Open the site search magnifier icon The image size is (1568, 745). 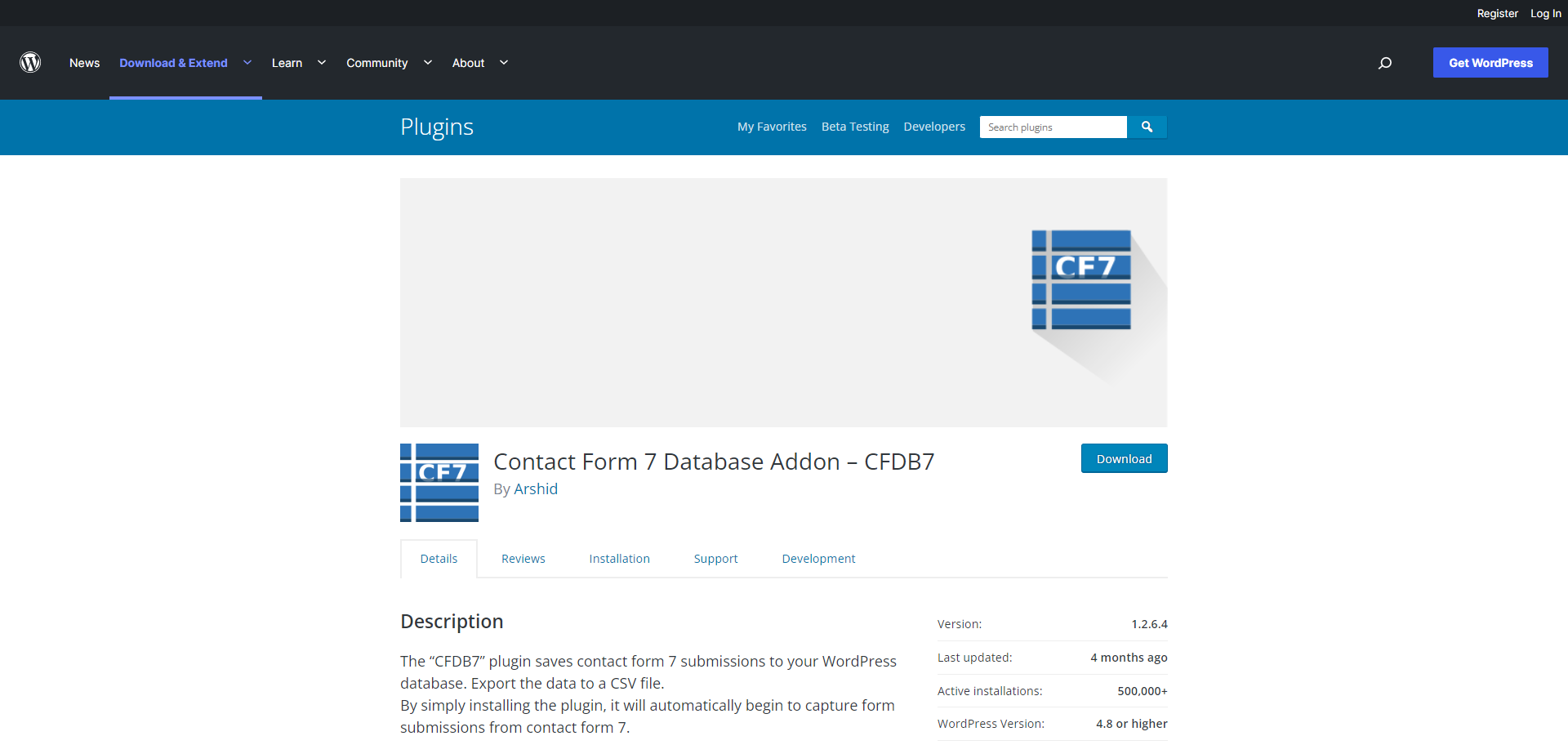pos(1384,63)
